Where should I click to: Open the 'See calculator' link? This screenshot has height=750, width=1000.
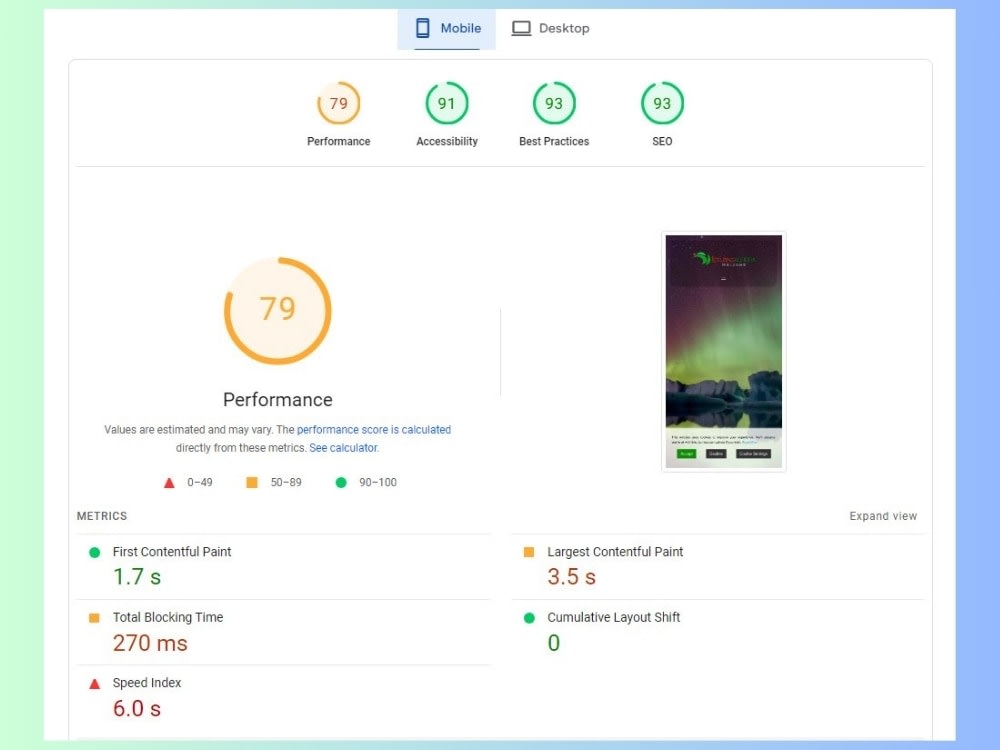coord(343,448)
